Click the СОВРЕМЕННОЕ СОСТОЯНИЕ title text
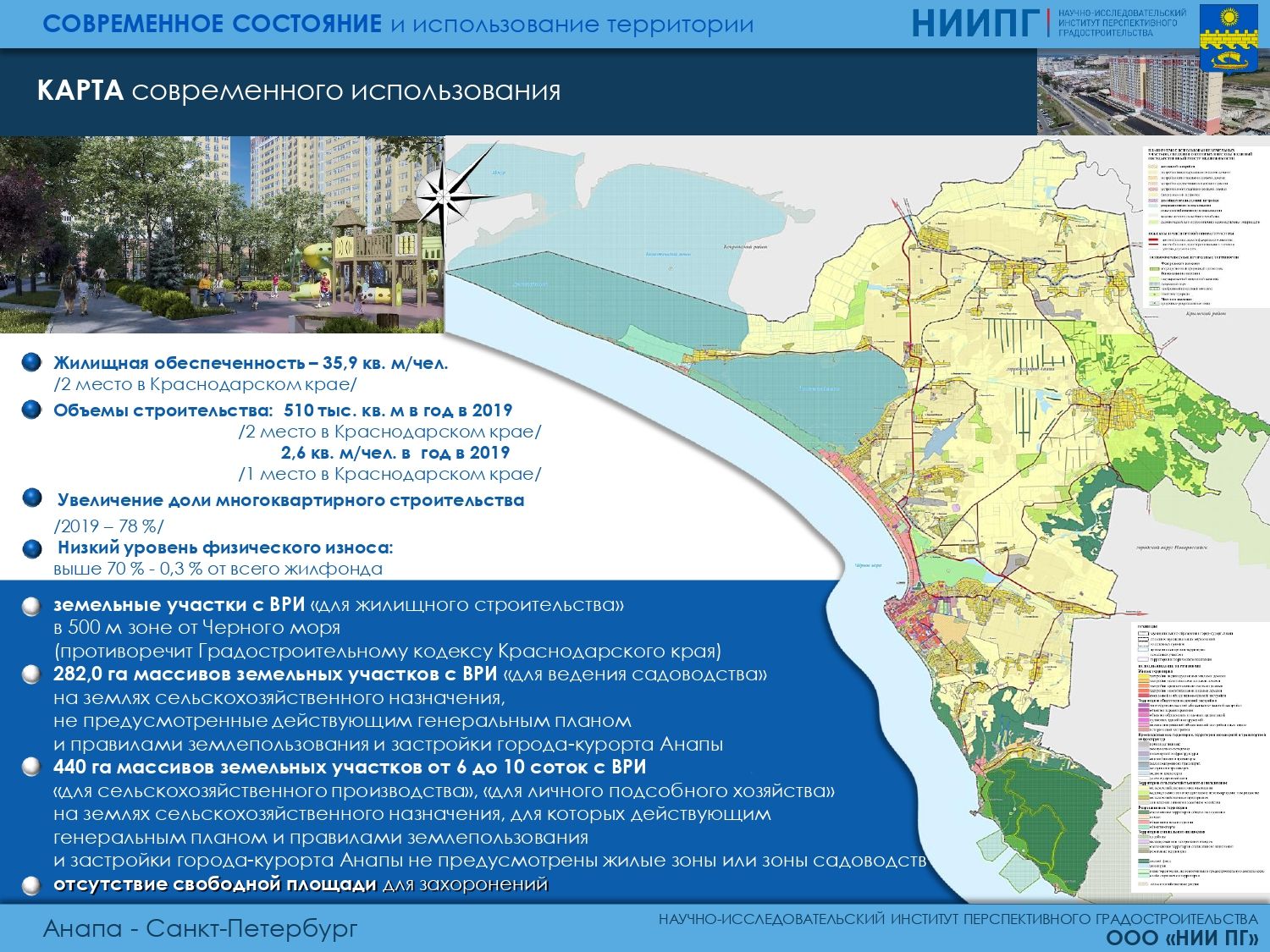 (212, 24)
